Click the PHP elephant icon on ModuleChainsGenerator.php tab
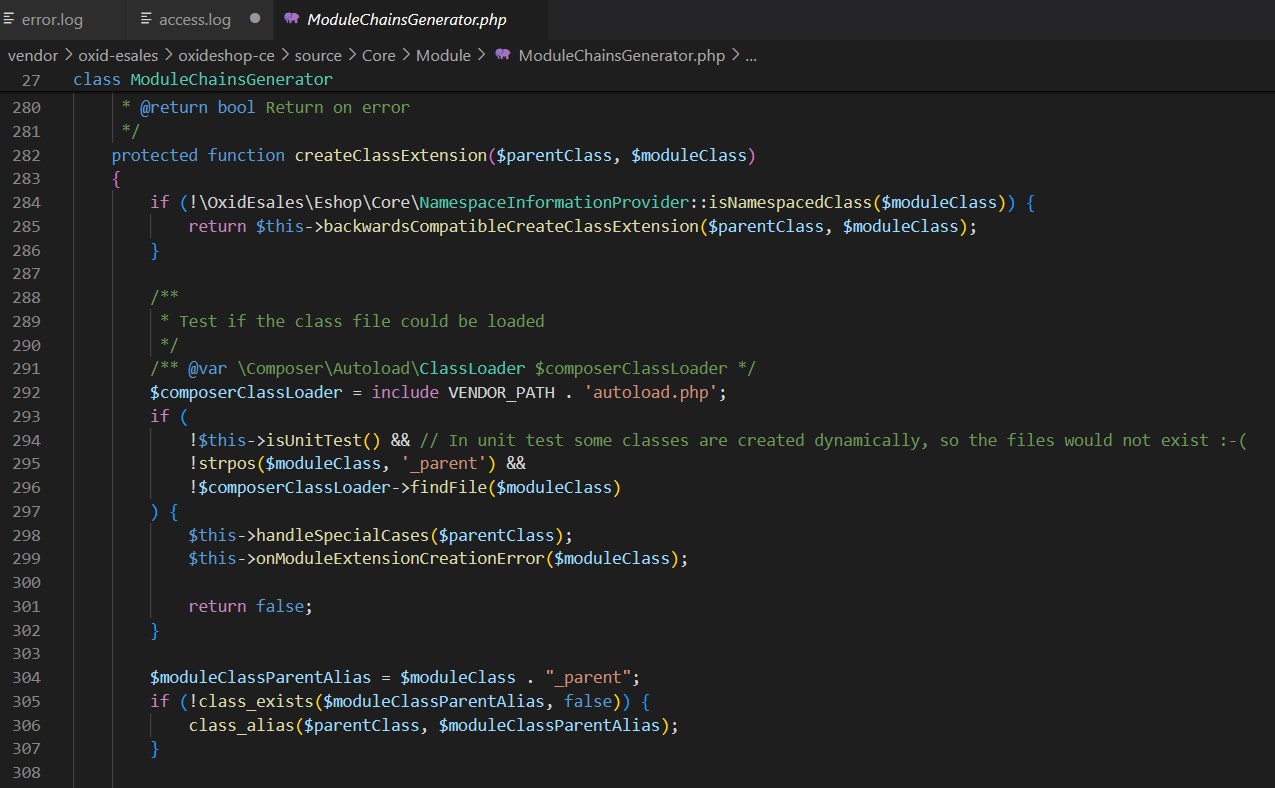Viewport: 1275px width, 788px height. 291,19
